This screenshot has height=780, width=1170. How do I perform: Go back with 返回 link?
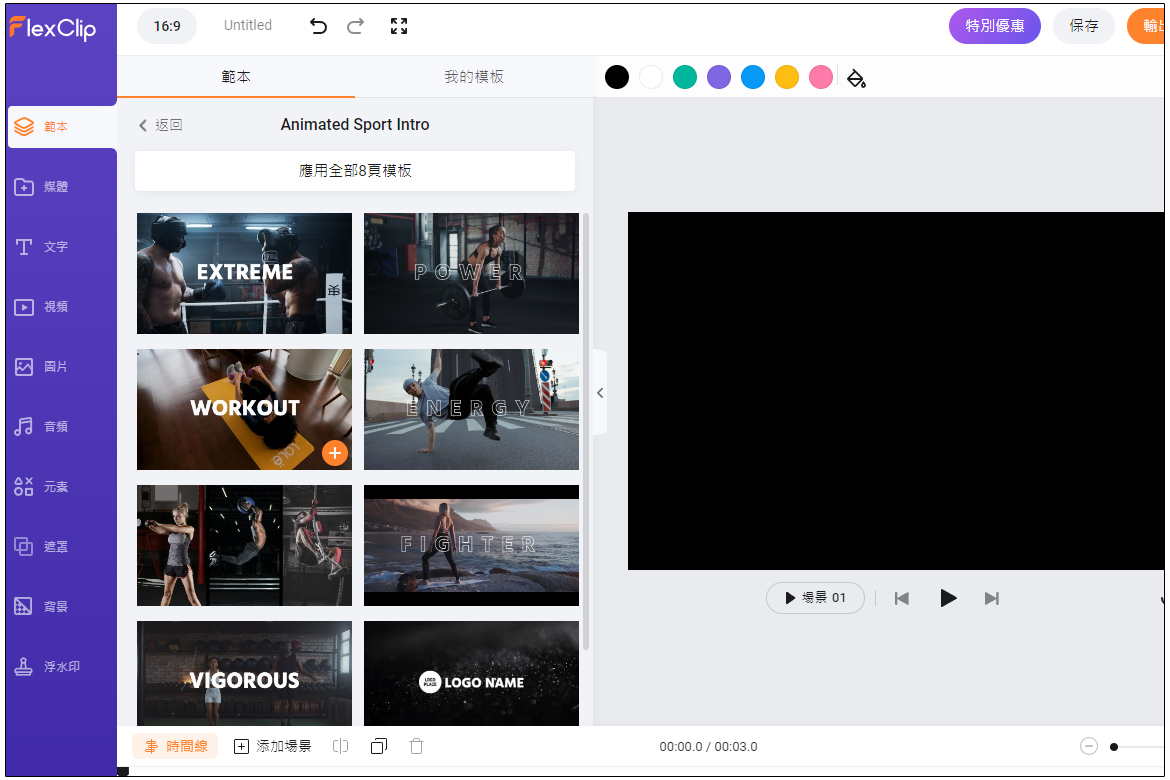click(160, 125)
